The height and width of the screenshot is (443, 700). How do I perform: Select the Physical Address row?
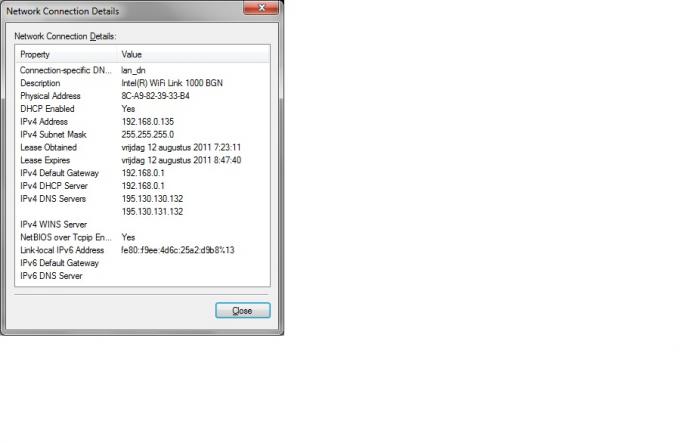point(142,96)
